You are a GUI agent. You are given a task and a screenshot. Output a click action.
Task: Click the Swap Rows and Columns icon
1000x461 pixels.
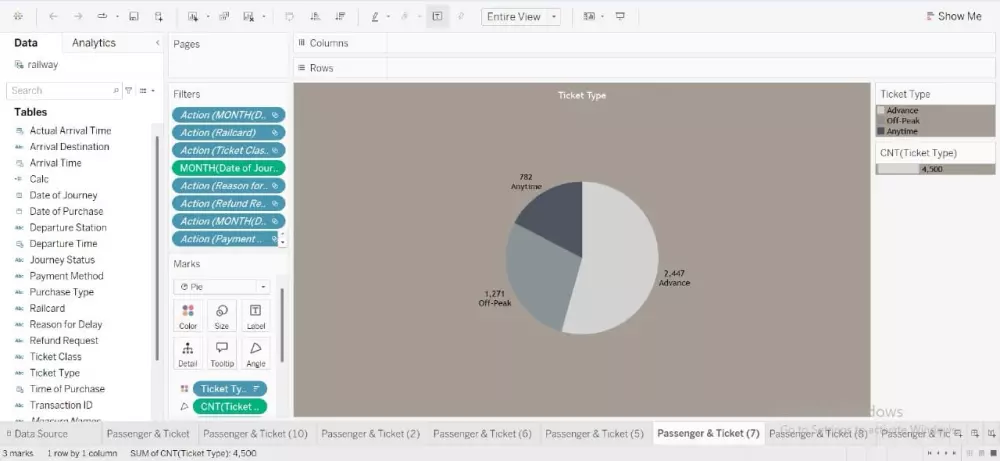coord(290,17)
